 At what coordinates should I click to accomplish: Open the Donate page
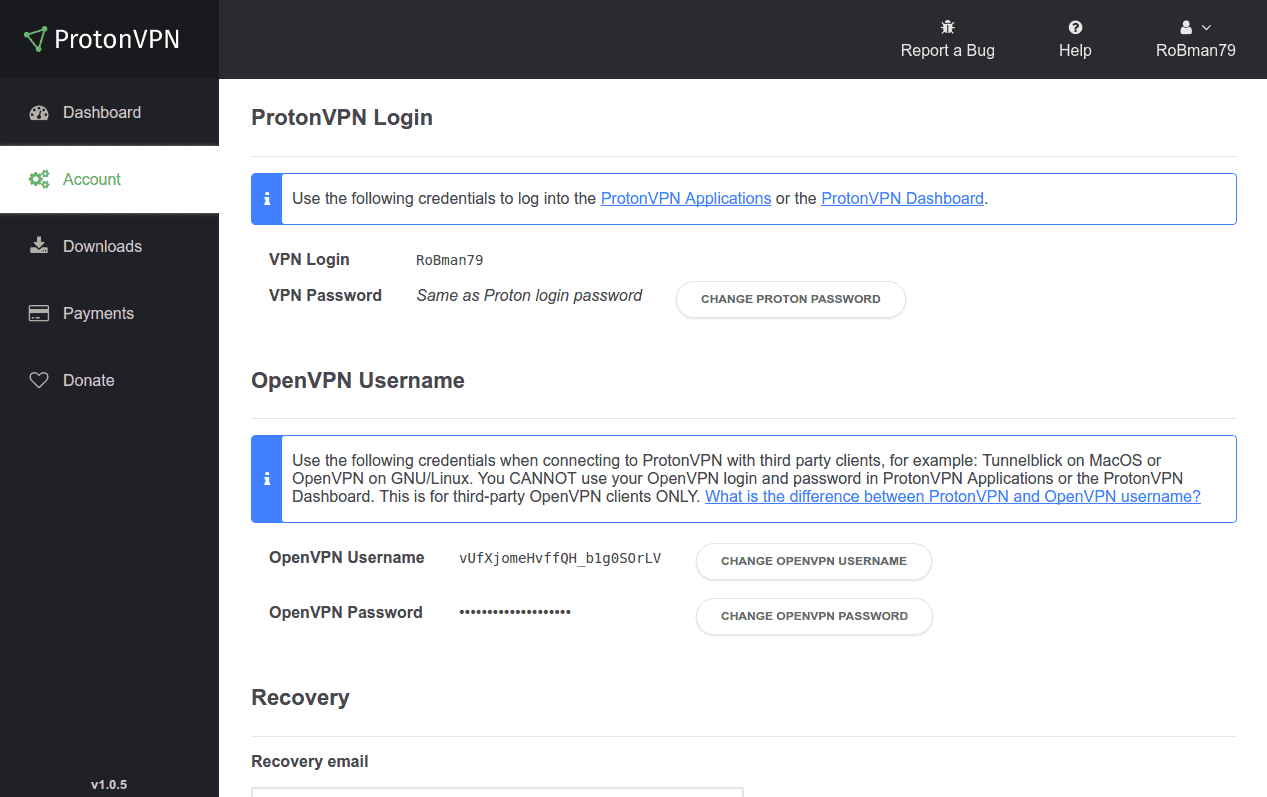109,380
